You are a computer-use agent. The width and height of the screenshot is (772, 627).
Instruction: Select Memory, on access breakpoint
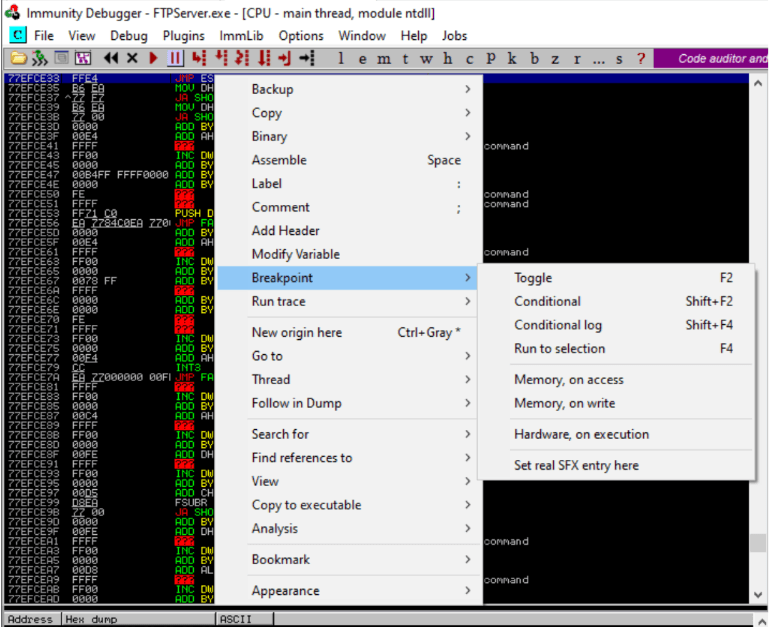pyautogui.click(x=616, y=380)
